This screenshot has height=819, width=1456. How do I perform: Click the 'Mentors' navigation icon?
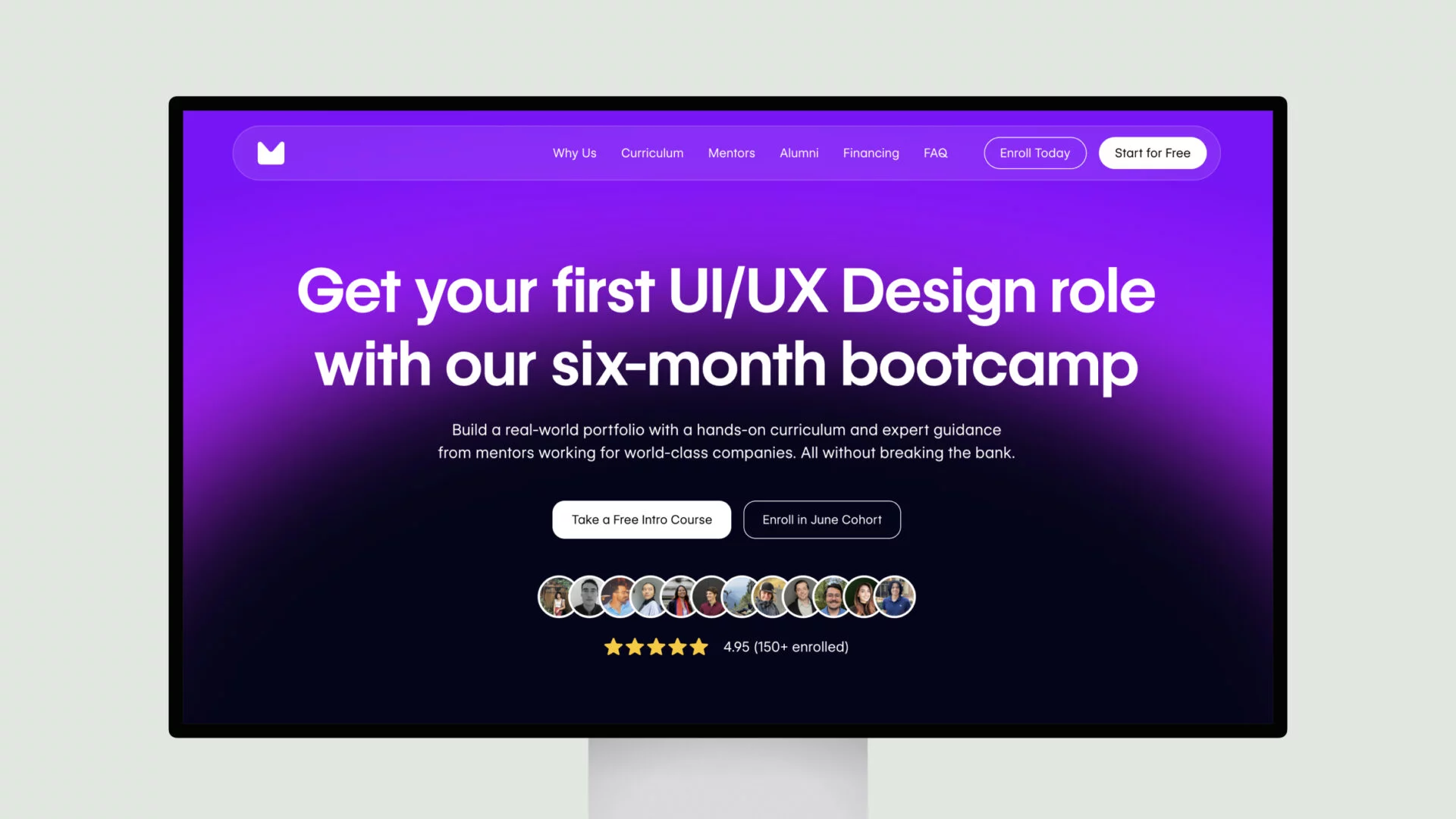731,153
